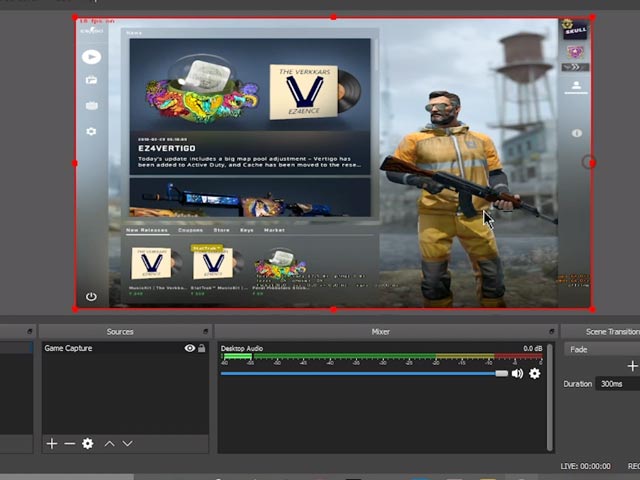This screenshot has height=480, width=640.
Task: Click CS:GO Play button in preview sidebar
Action: point(91,57)
